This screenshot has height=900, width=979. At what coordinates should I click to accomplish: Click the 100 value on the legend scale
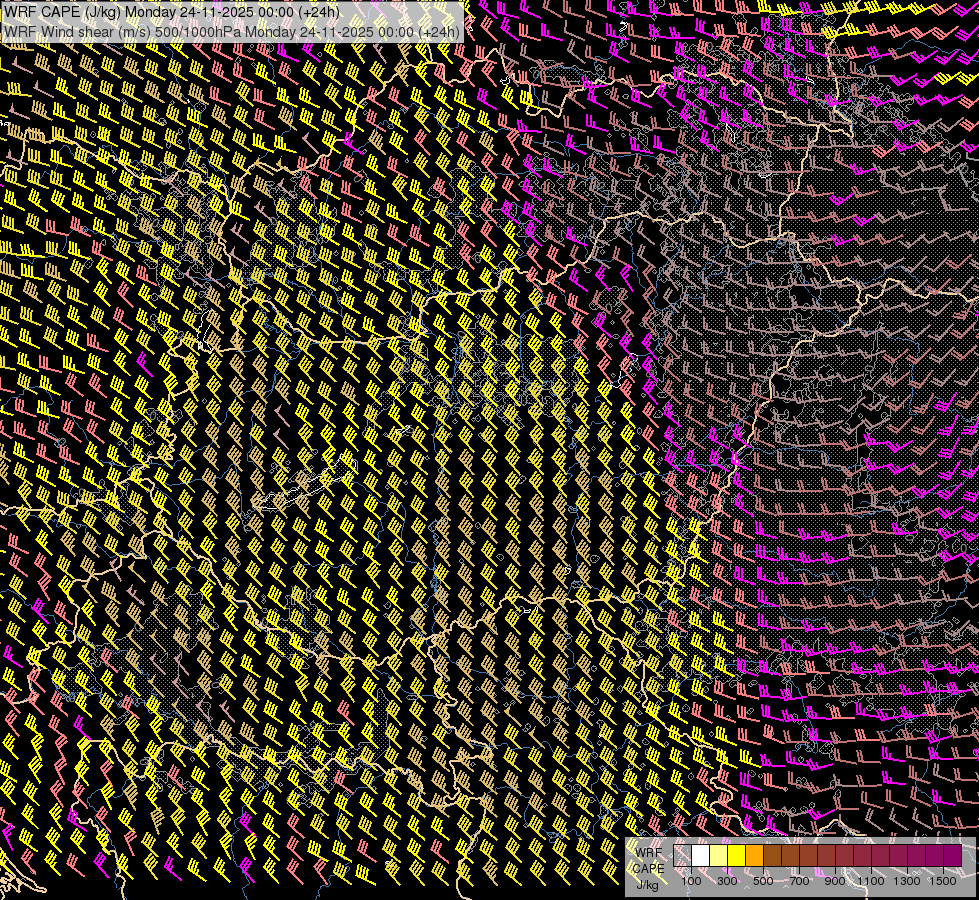[x=691, y=881]
